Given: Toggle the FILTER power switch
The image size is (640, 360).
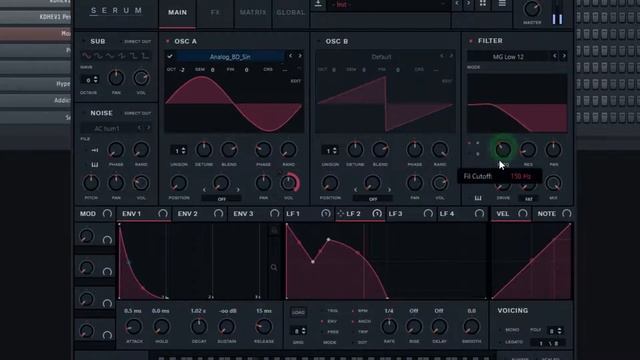Looking at the screenshot, I should click(x=471, y=41).
